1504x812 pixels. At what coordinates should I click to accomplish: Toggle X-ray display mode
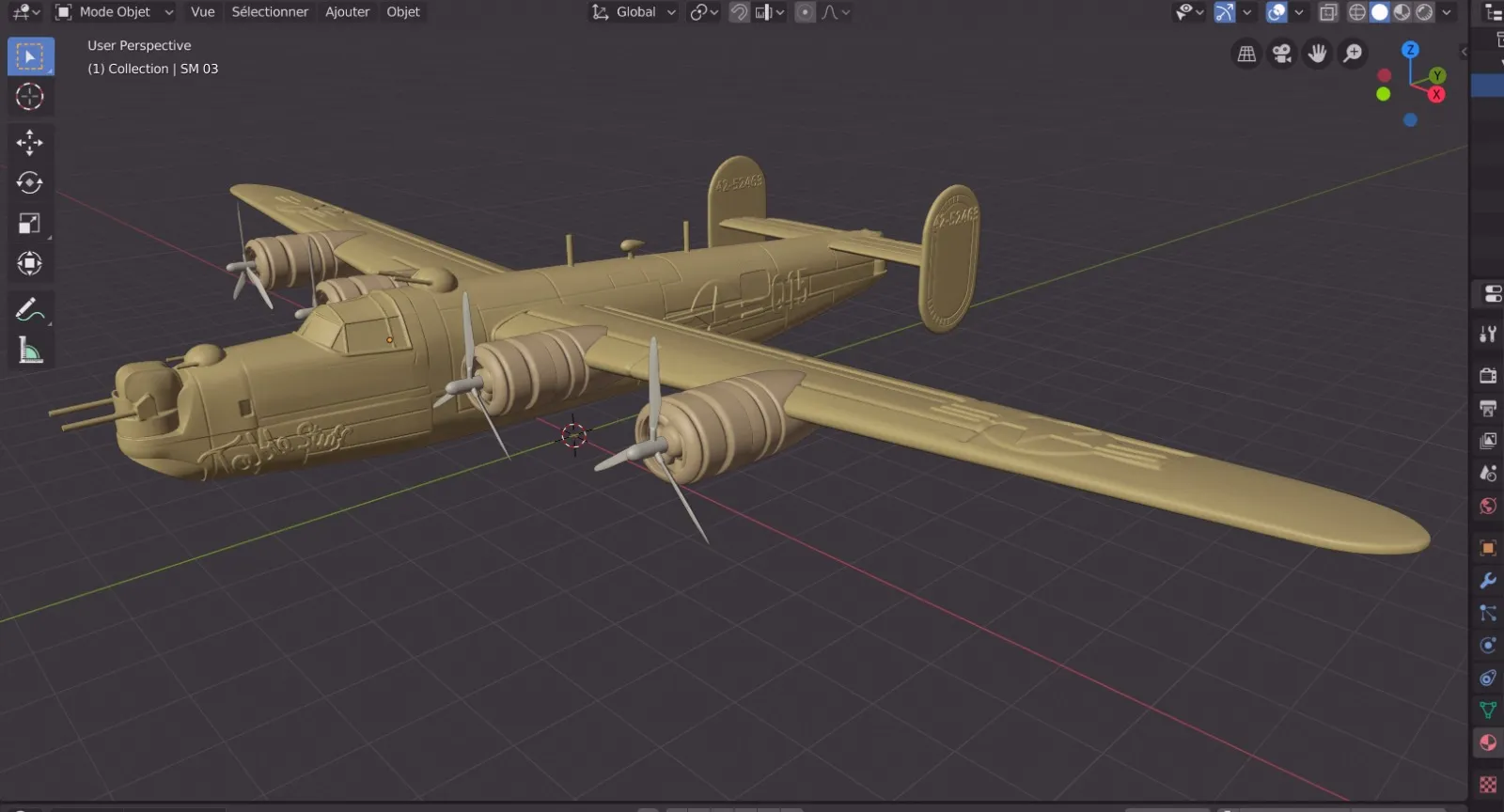pyautogui.click(x=1328, y=12)
